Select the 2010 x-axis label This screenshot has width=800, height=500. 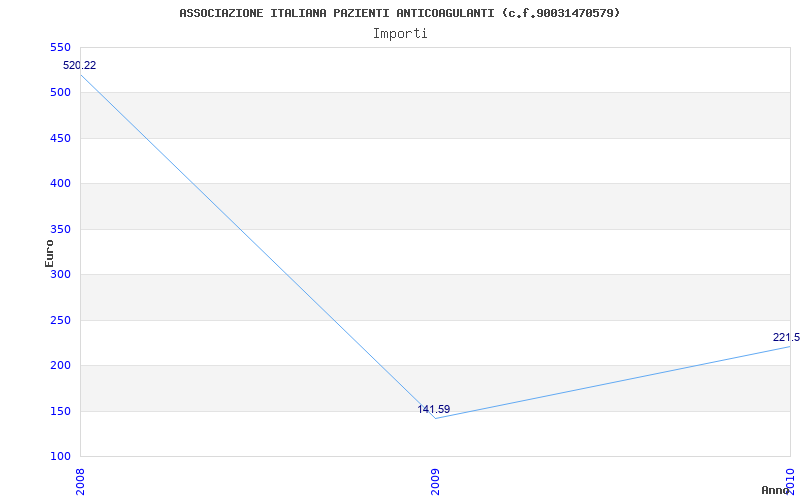pyautogui.click(x=791, y=481)
